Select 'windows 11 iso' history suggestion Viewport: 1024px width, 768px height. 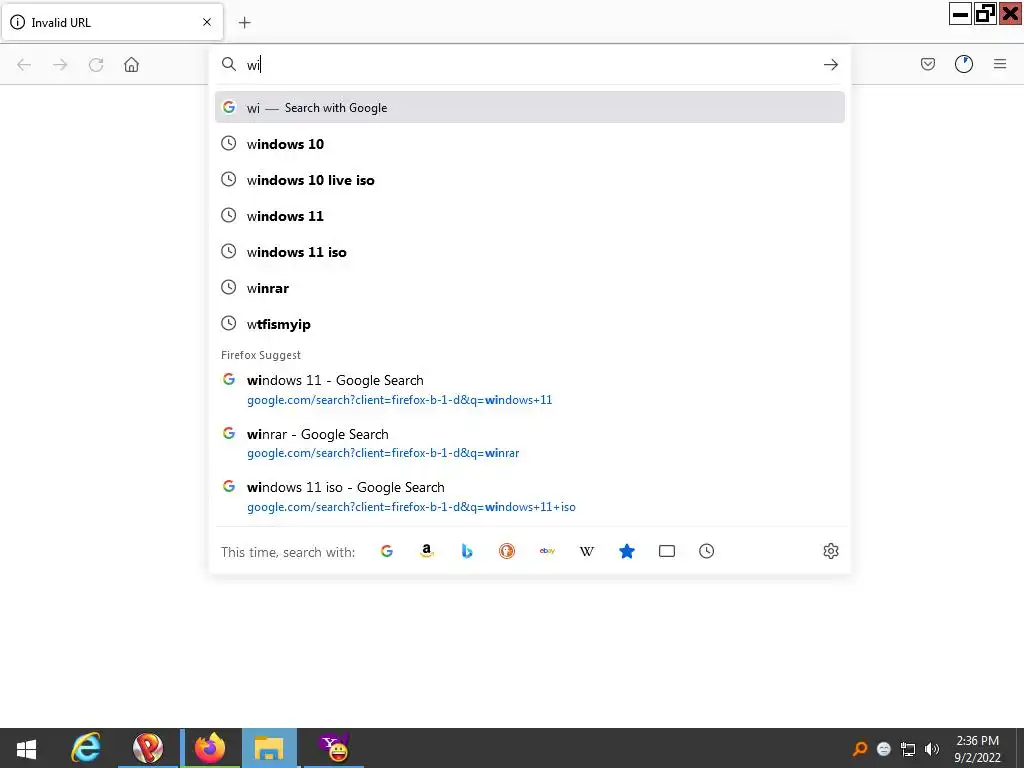pyautogui.click(x=530, y=251)
